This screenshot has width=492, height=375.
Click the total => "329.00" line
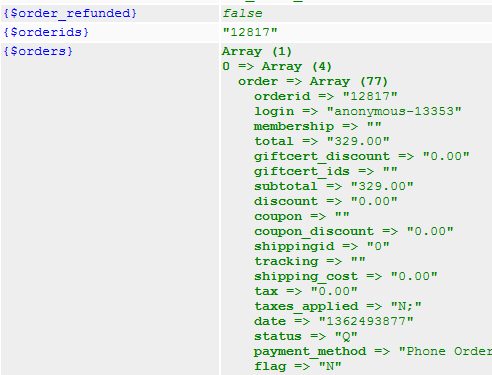coord(322,141)
